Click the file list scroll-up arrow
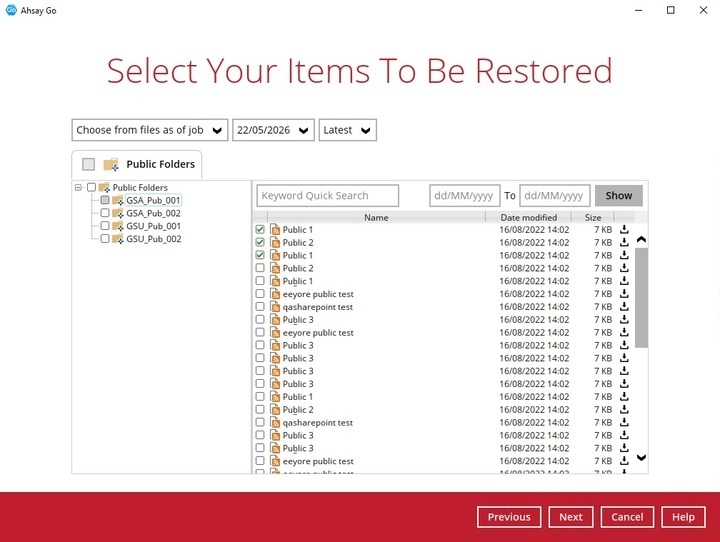This screenshot has width=720, height=542. click(x=641, y=239)
